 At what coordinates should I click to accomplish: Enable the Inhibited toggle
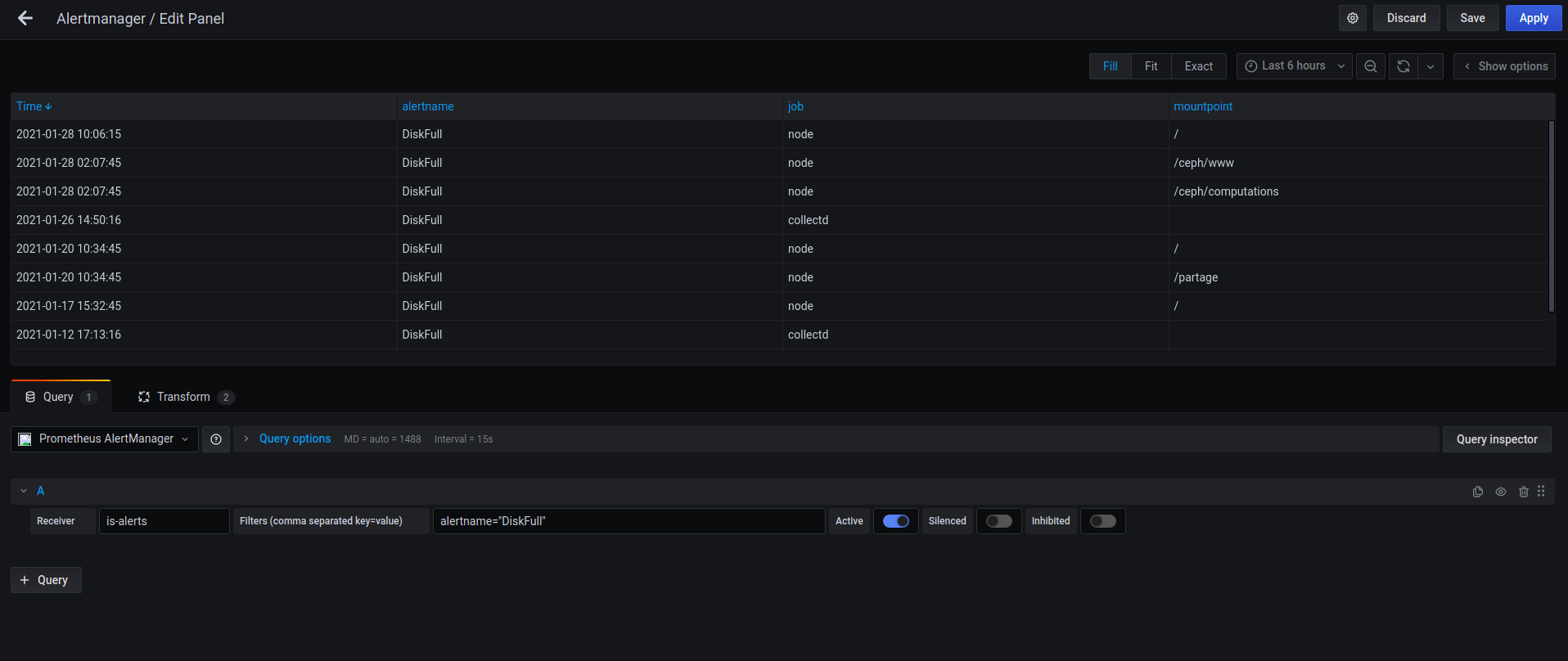pyautogui.click(x=1103, y=521)
